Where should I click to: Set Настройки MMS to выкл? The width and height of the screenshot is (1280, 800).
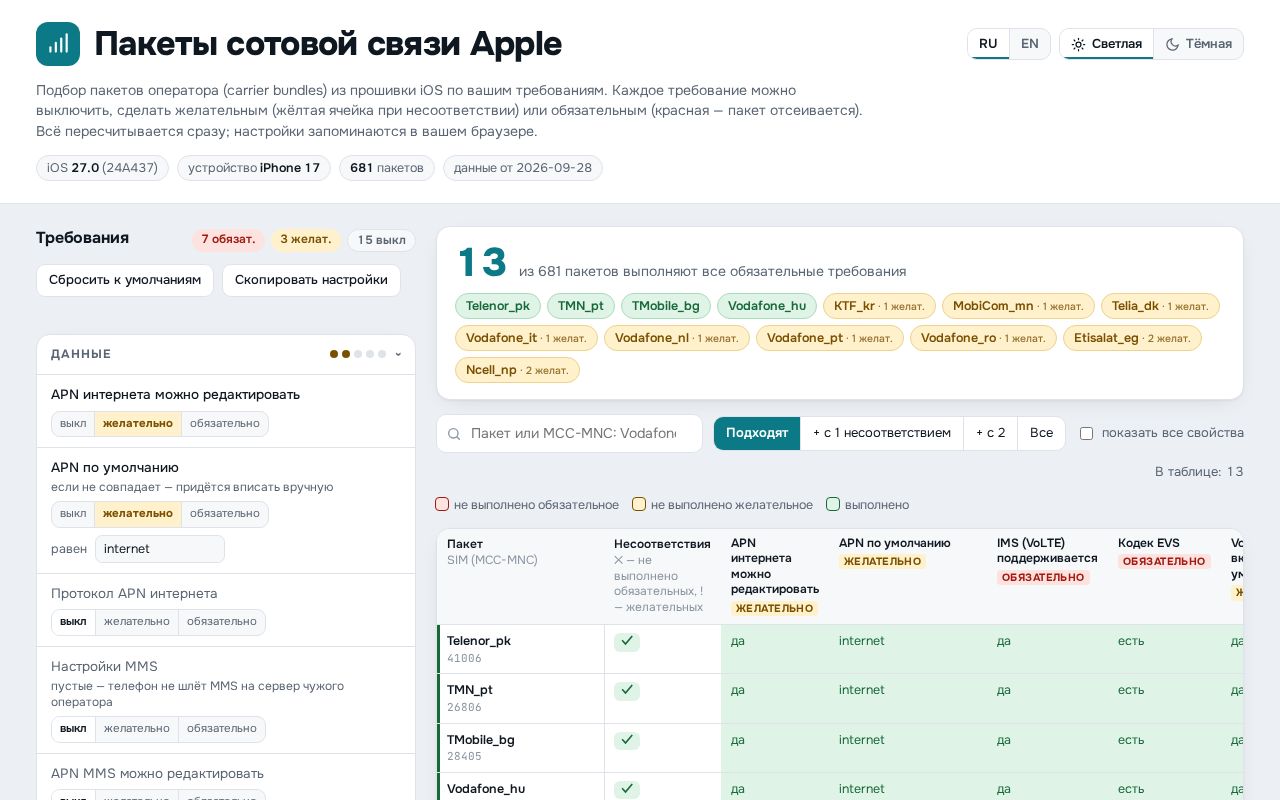pos(73,729)
